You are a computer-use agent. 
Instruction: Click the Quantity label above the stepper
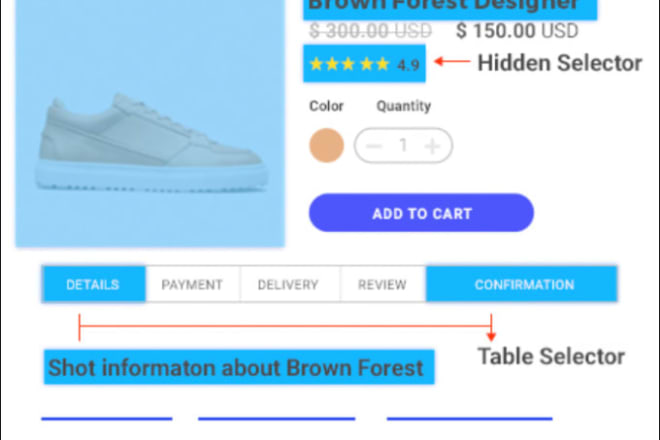pyautogui.click(x=403, y=106)
